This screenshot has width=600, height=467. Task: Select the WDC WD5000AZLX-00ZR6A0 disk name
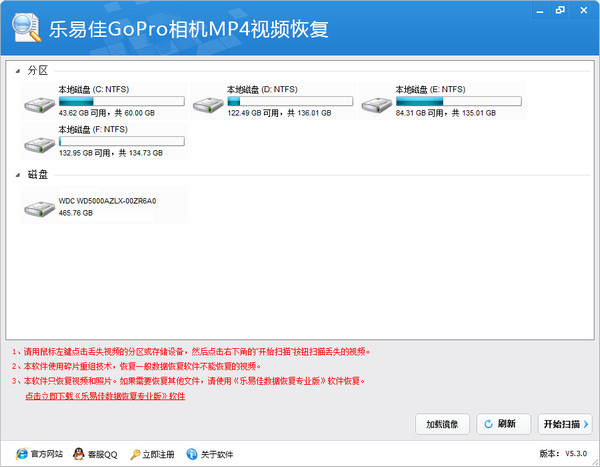tap(107, 201)
